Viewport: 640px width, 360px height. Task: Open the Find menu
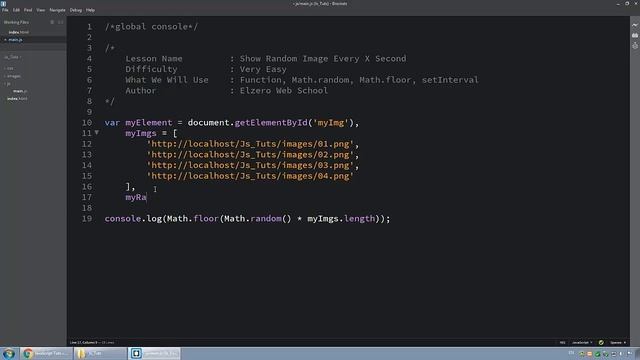click(x=28, y=10)
